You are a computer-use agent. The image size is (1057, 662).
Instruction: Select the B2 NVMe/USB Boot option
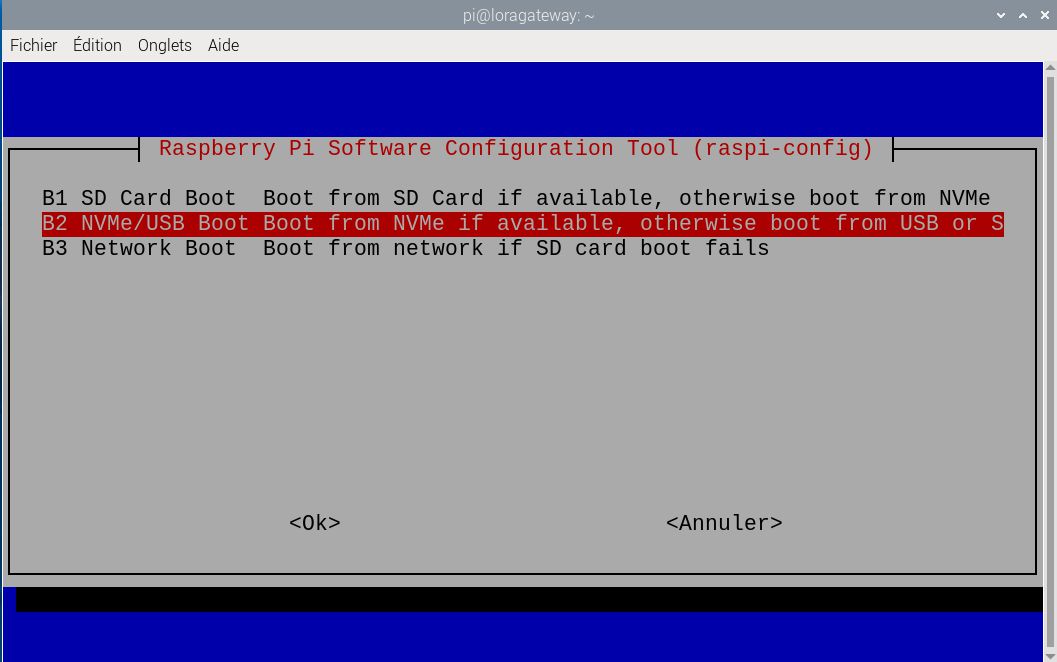point(522,223)
